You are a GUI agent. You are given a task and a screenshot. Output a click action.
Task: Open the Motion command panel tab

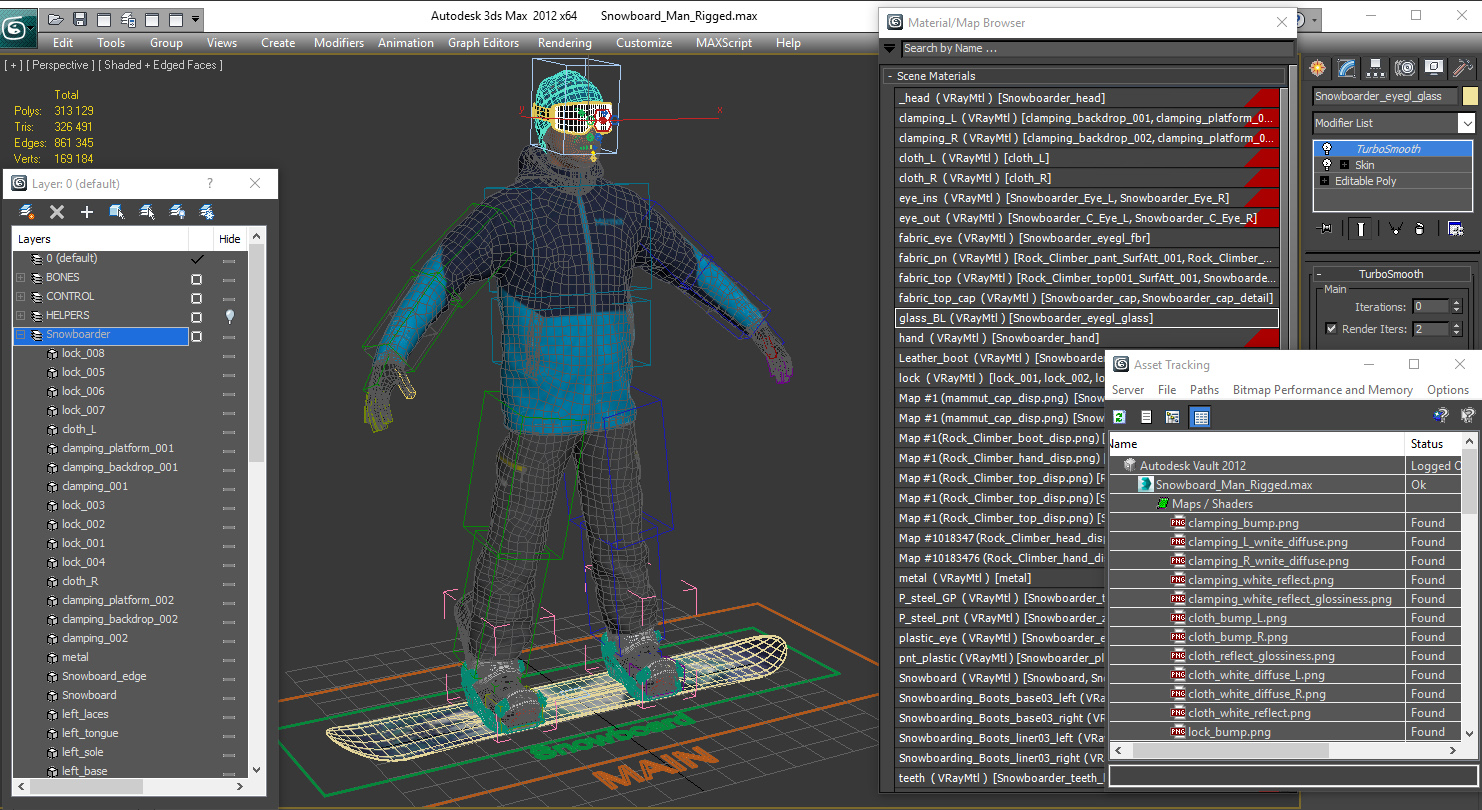pyautogui.click(x=1405, y=68)
